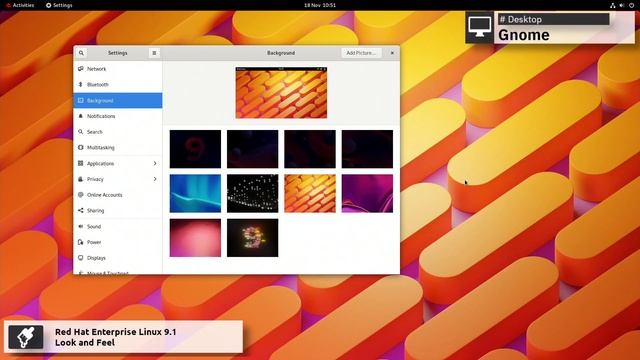The image size is (640, 360).
Task: Click the Bluetooth sidebar icon
Action: [80, 84]
